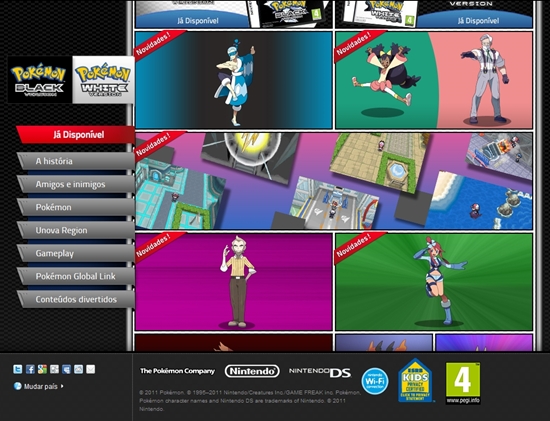Click the Nintendo Wi-Fi Connection badge
This screenshot has width=550, height=421.
coord(375,381)
